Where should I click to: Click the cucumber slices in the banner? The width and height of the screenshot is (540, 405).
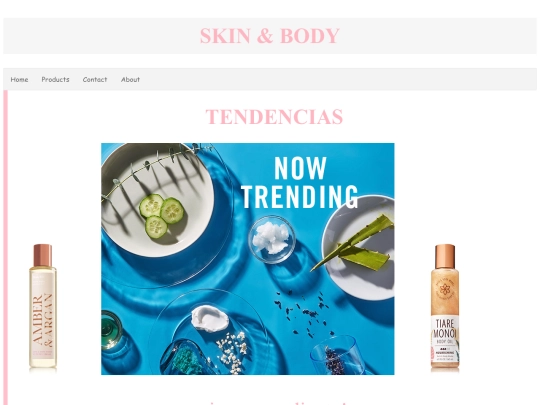(x=161, y=216)
